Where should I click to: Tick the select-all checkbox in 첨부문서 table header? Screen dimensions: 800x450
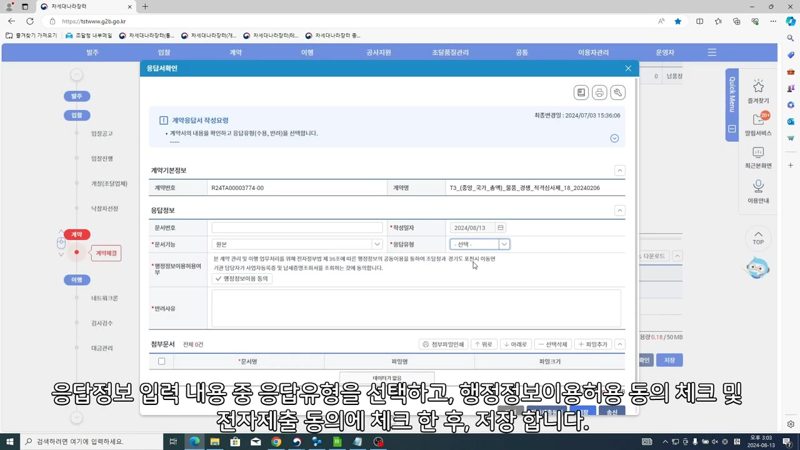[162, 361]
